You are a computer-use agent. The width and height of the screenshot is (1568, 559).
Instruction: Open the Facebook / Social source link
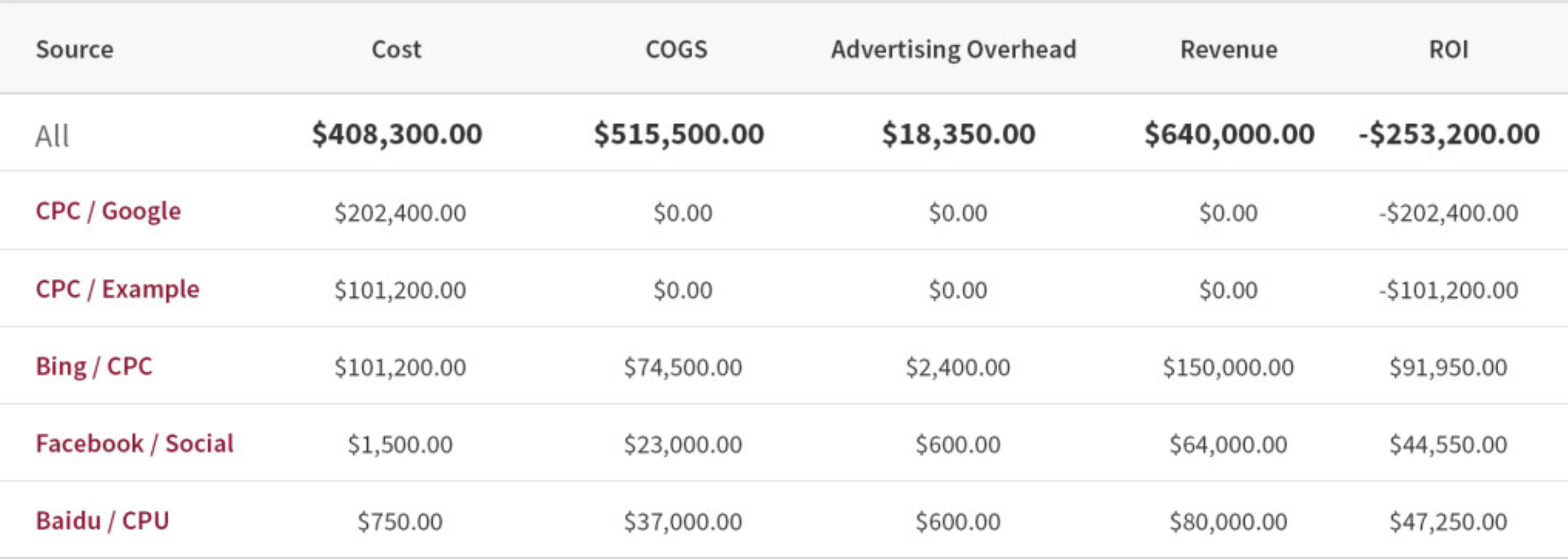pos(134,443)
